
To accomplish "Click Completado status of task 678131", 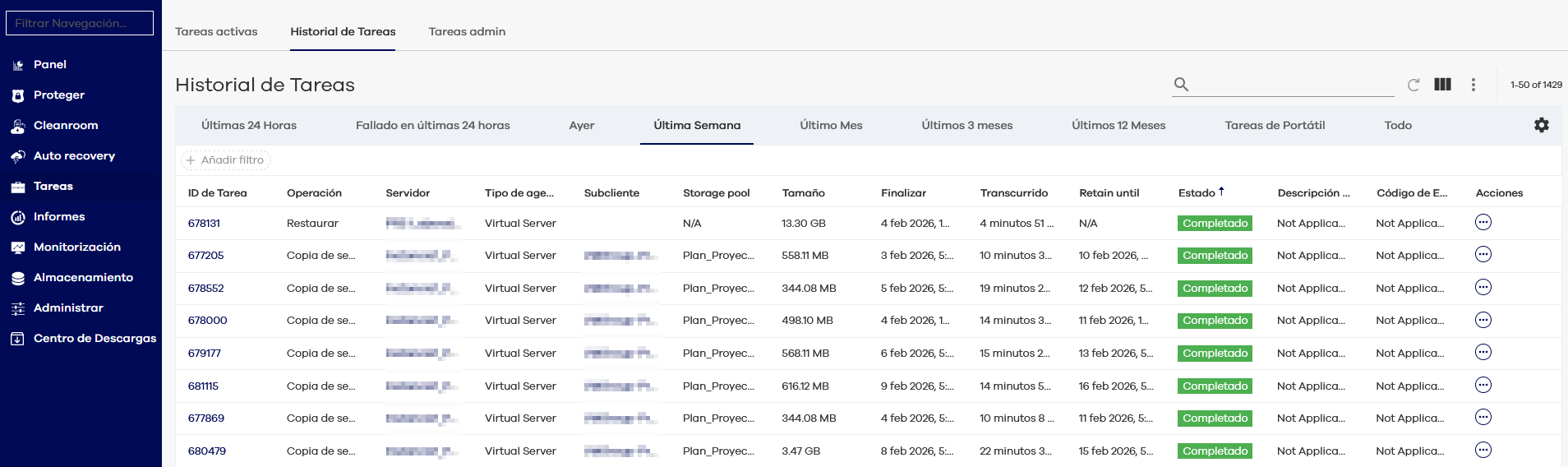I will click(x=1215, y=224).
